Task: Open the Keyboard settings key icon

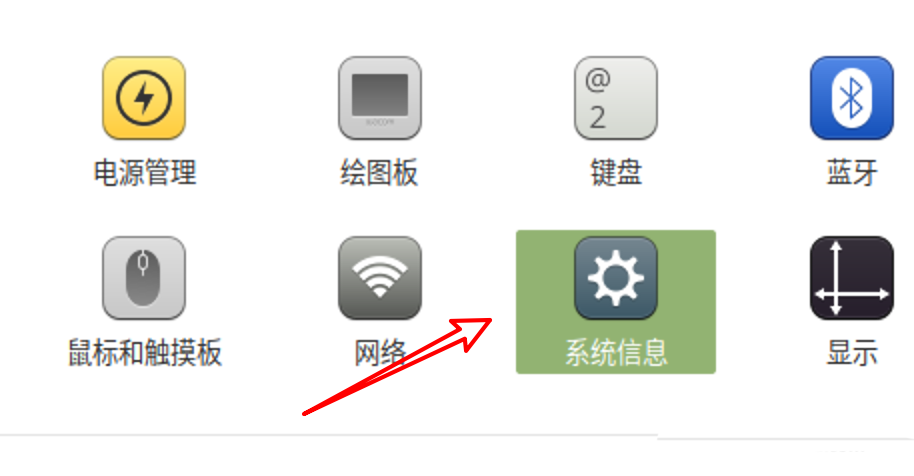Action: pyautogui.click(x=616, y=98)
